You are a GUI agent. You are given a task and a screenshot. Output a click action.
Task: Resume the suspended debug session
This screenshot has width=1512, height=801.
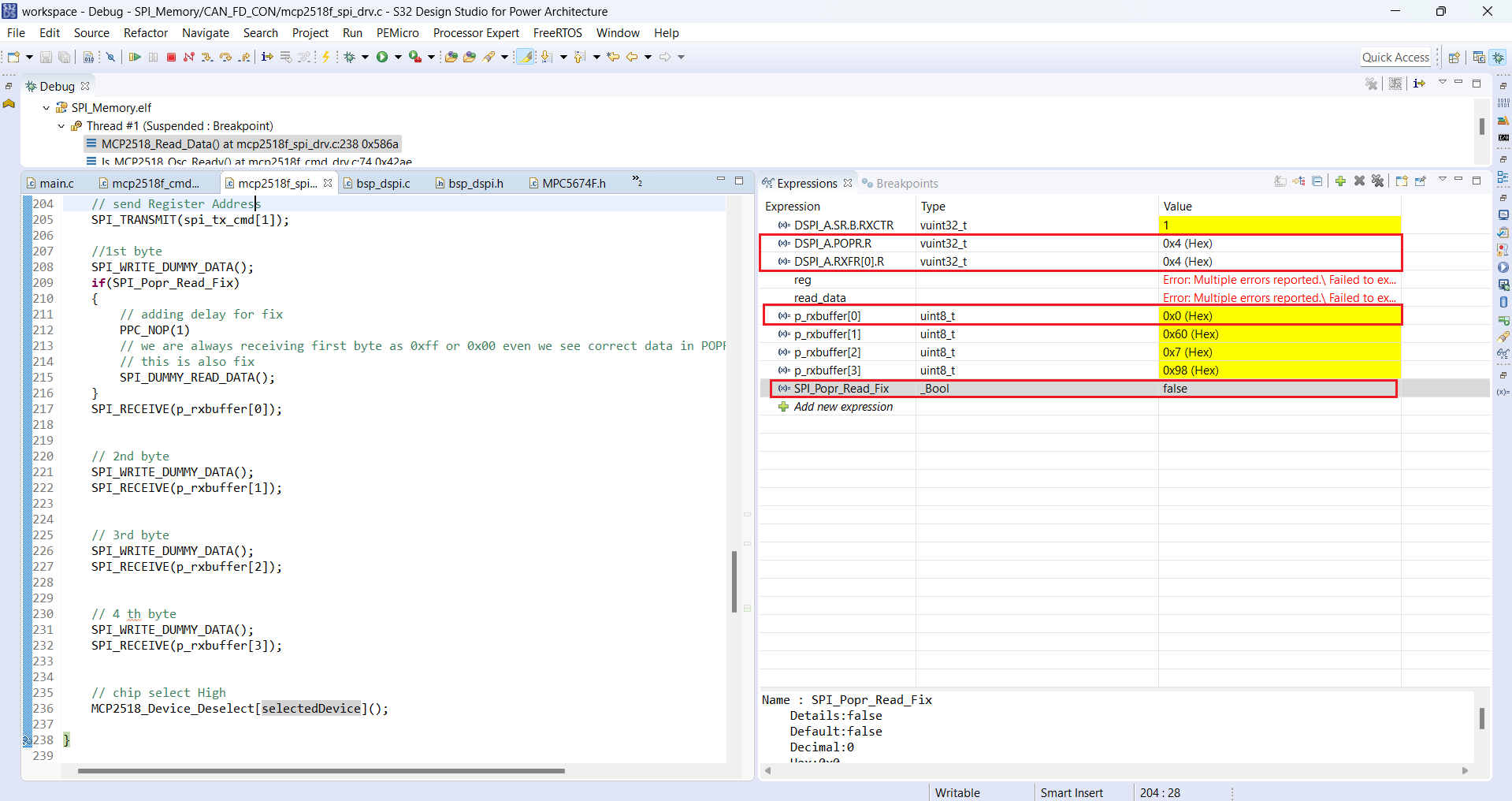[136, 56]
